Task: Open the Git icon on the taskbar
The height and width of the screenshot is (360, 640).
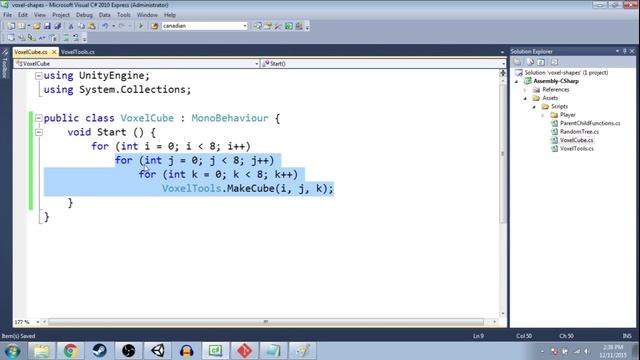Action: (244, 351)
